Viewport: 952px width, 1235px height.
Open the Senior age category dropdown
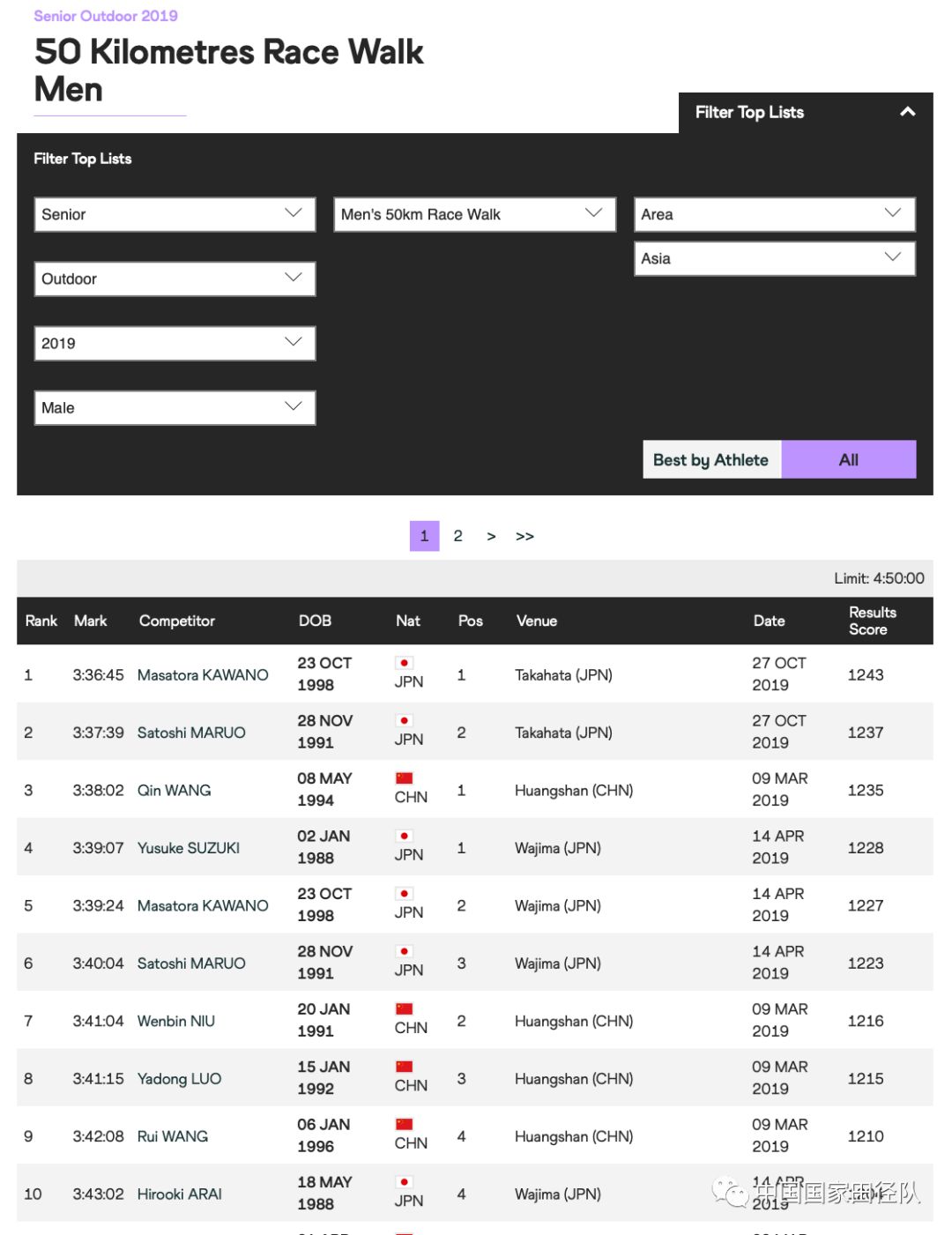click(x=175, y=214)
